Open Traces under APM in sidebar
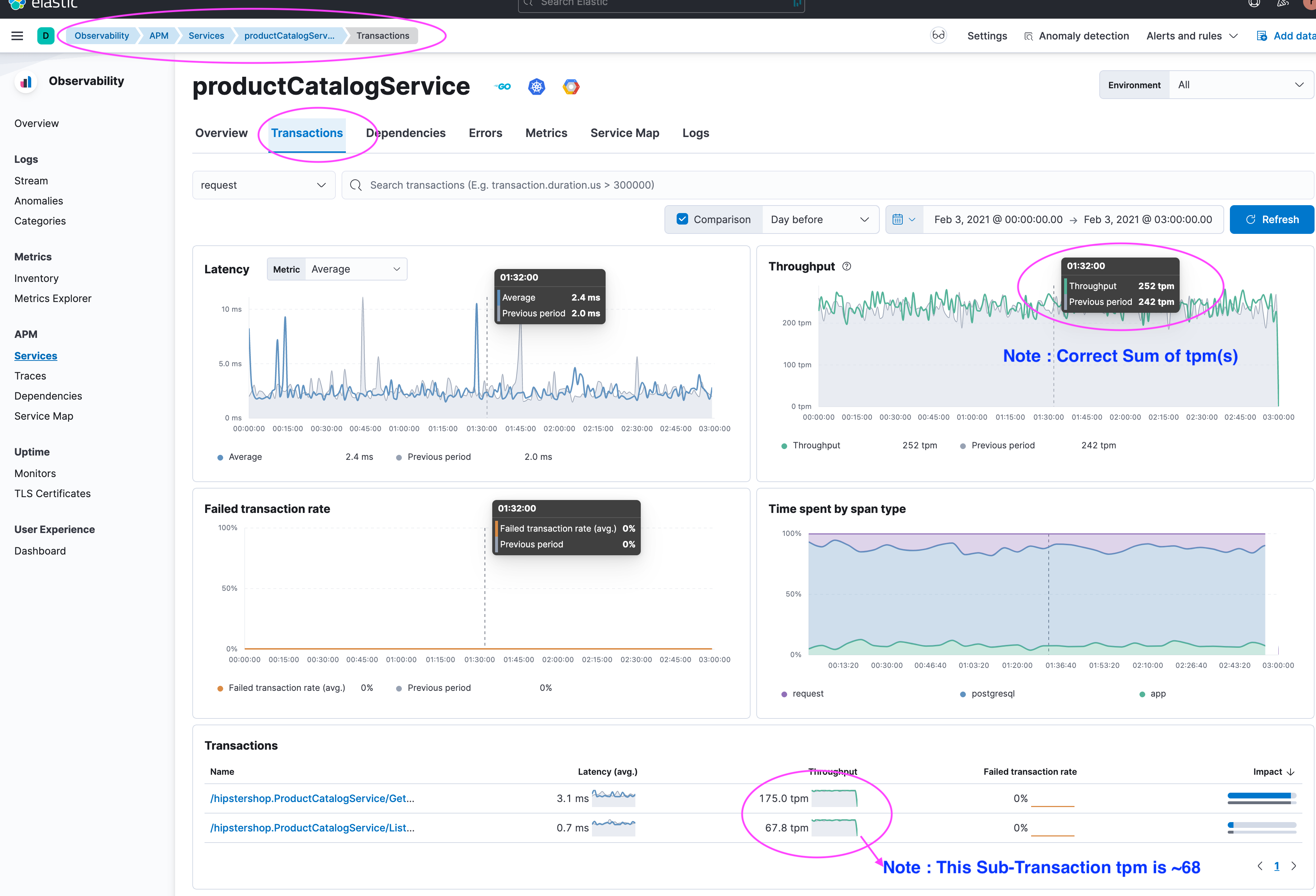The image size is (1316, 896). (x=30, y=376)
